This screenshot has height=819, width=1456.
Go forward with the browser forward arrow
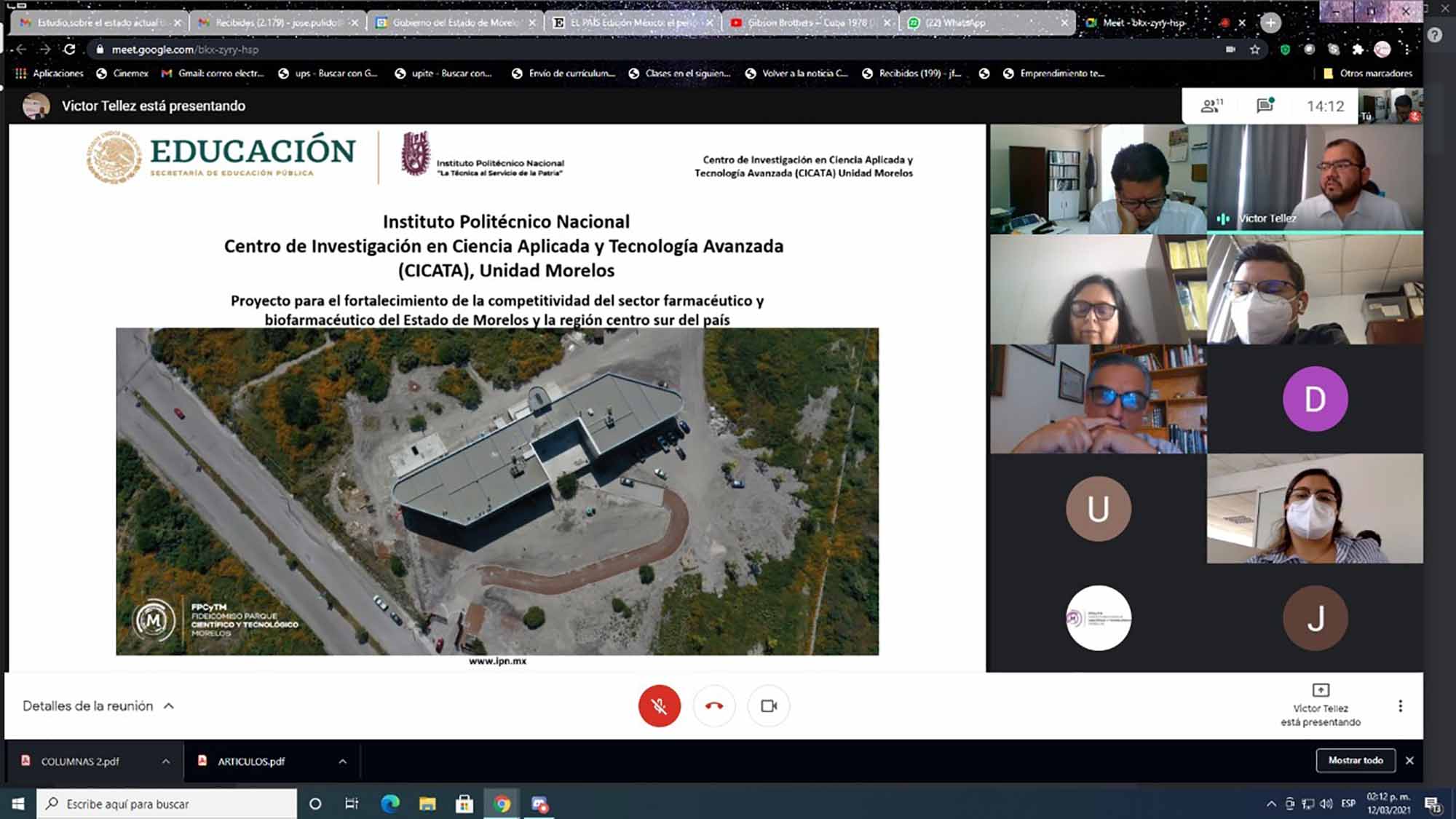click(x=45, y=50)
